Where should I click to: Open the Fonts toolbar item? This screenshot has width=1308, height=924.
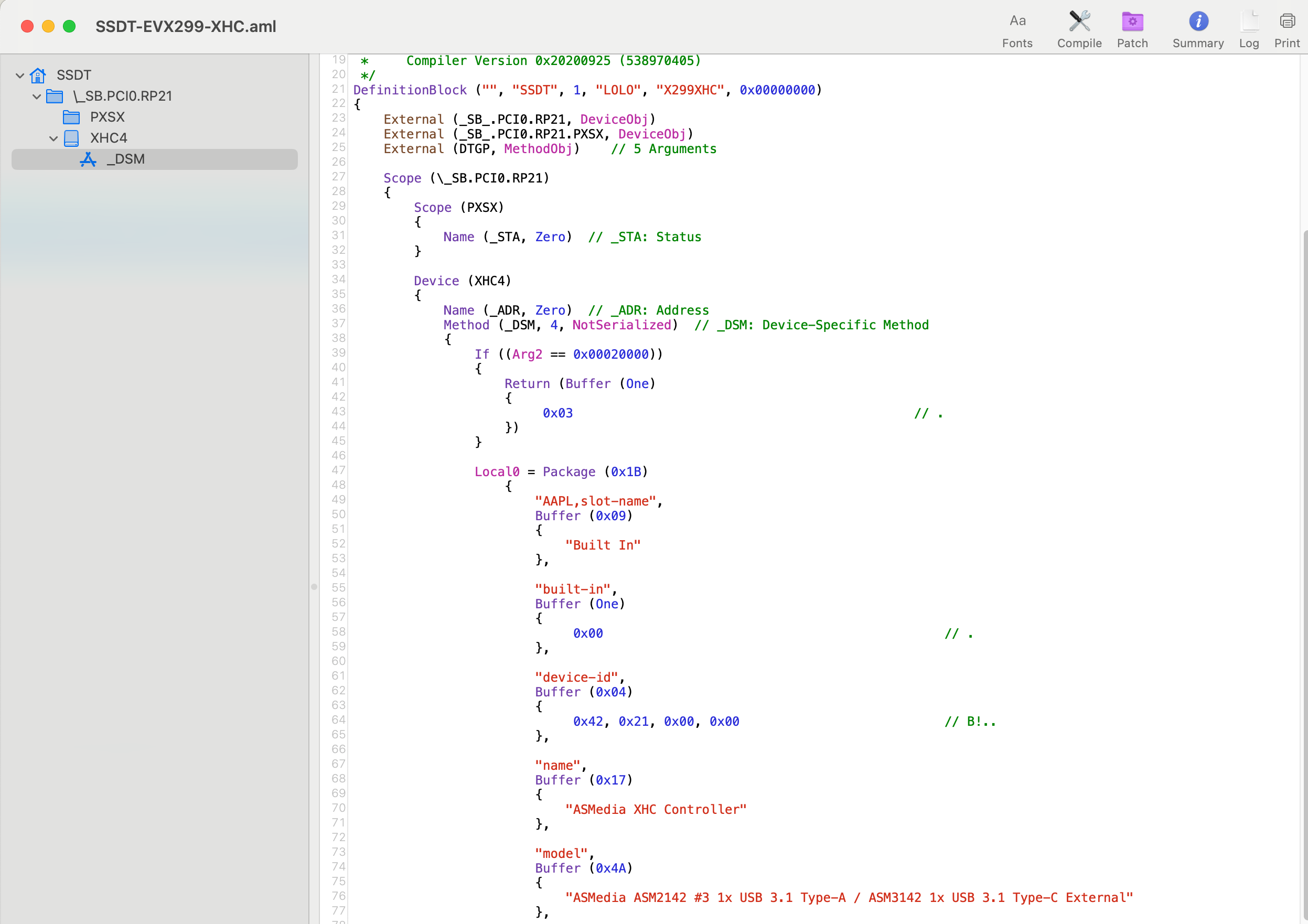(1017, 30)
